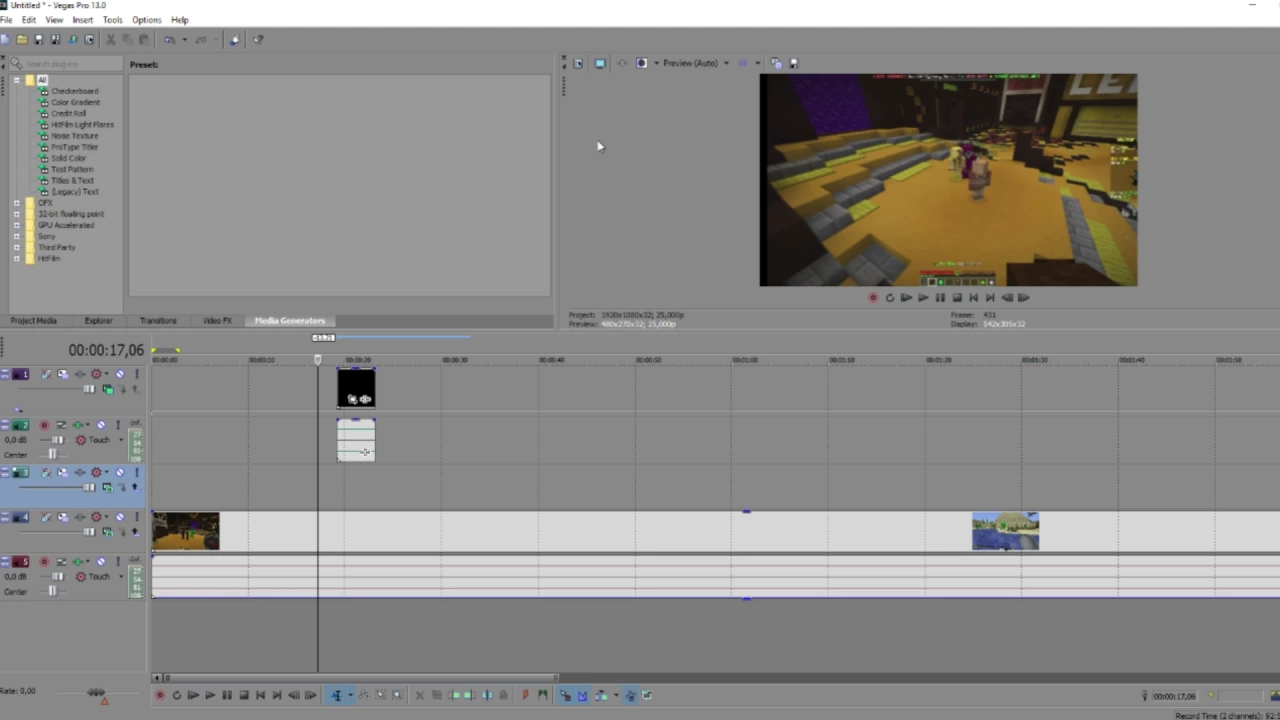Viewport: 1280px width, 720px height.
Task: Switch to the Transitions tab
Action: click(158, 321)
